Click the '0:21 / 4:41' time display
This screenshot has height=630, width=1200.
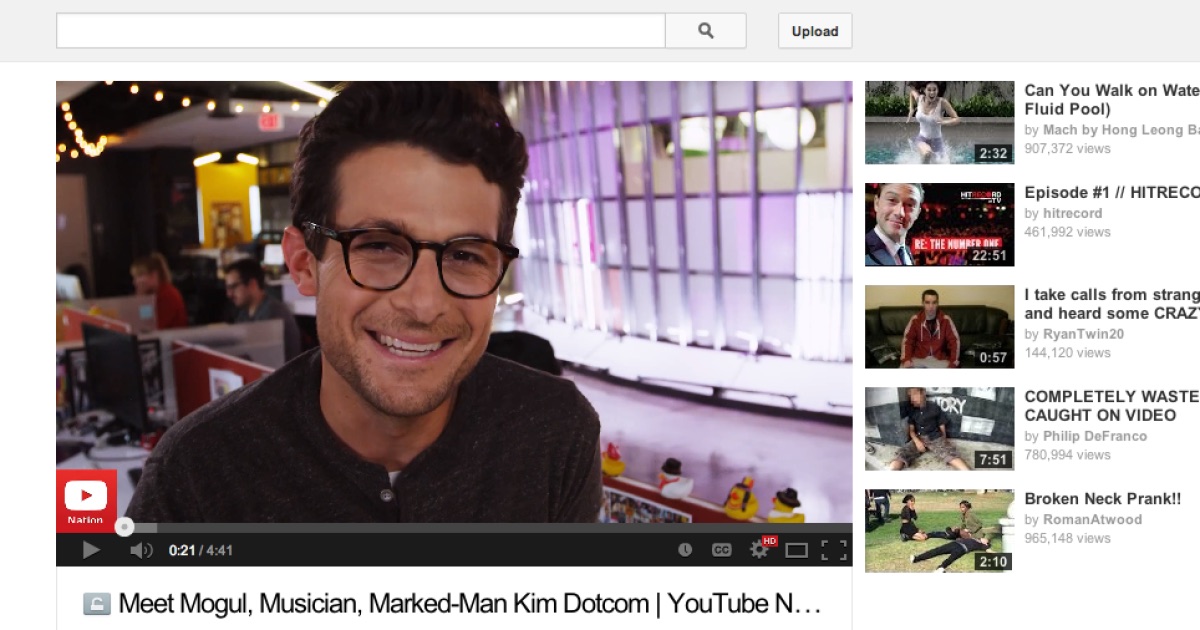click(x=201, y=550)
